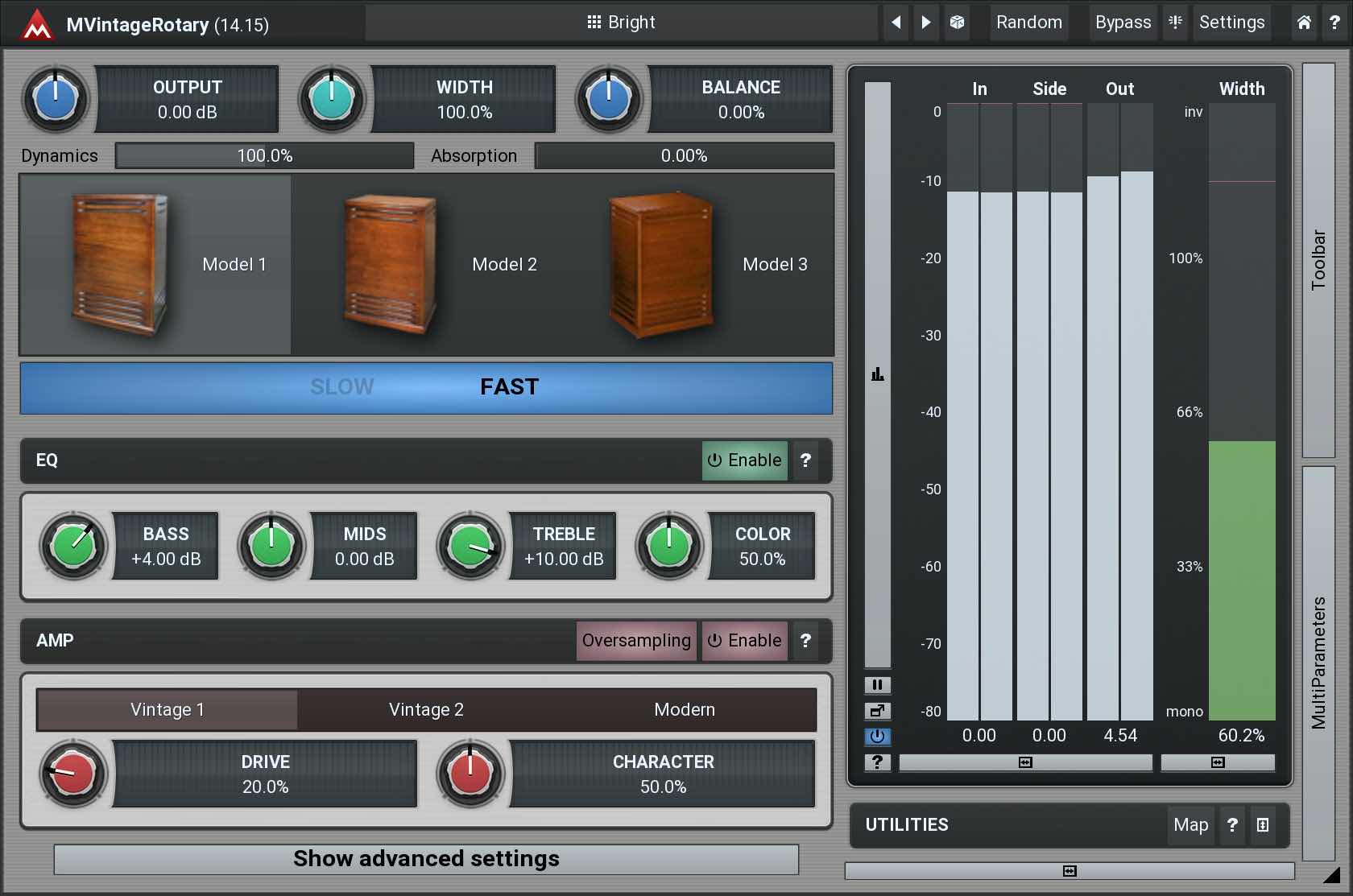Select the Vintage 2 amp tab
This screenshot has width=1353, height=896.
point(426,710)
